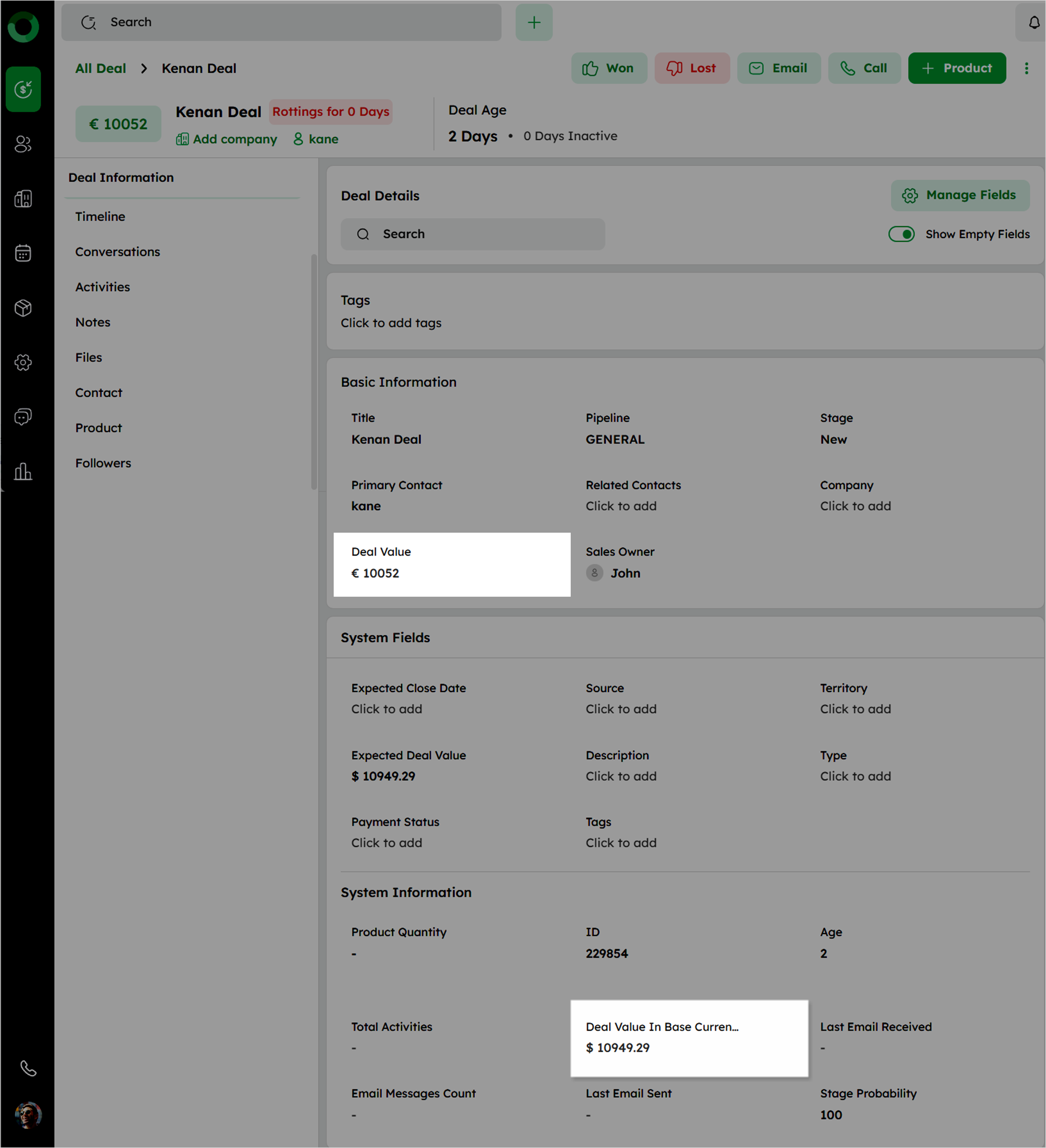The height and width of the screenshot is (1148, 1046).
Task: Open the Calendar icon in sidebar
Action: point(23,253)
